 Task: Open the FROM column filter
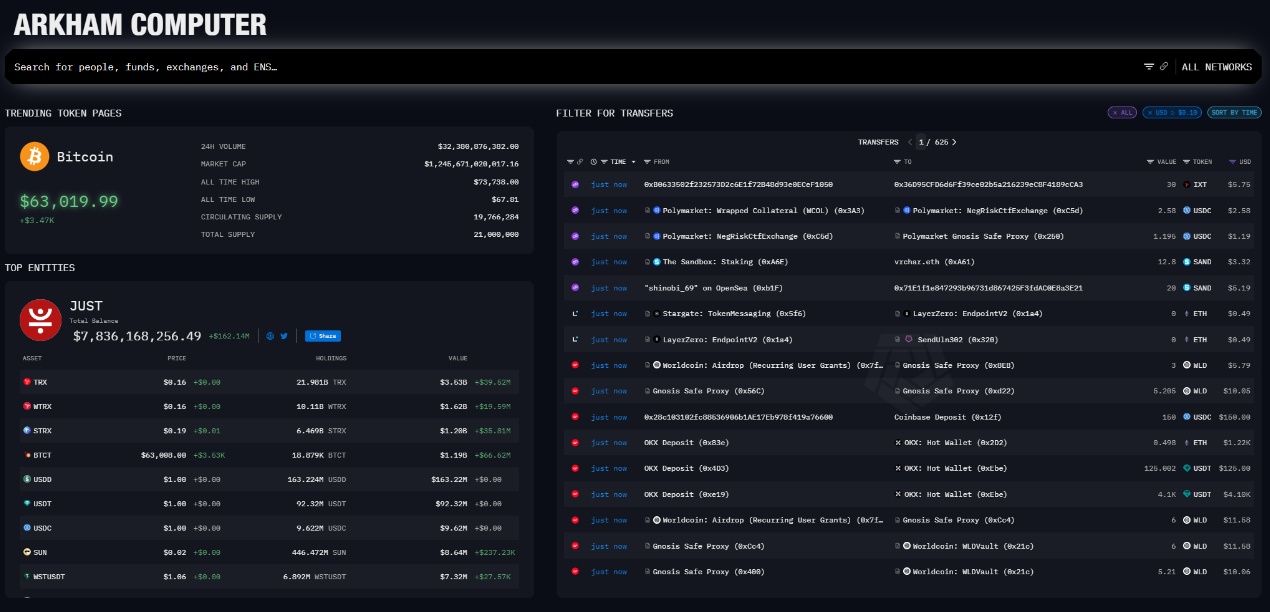click(648, 161)
